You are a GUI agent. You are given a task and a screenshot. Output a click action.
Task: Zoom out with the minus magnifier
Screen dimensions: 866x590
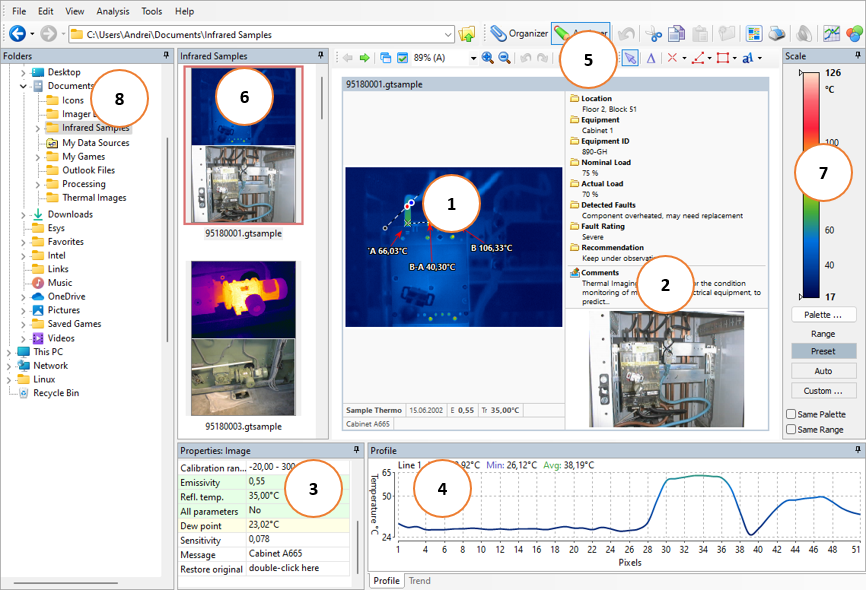tap(504, 57)
